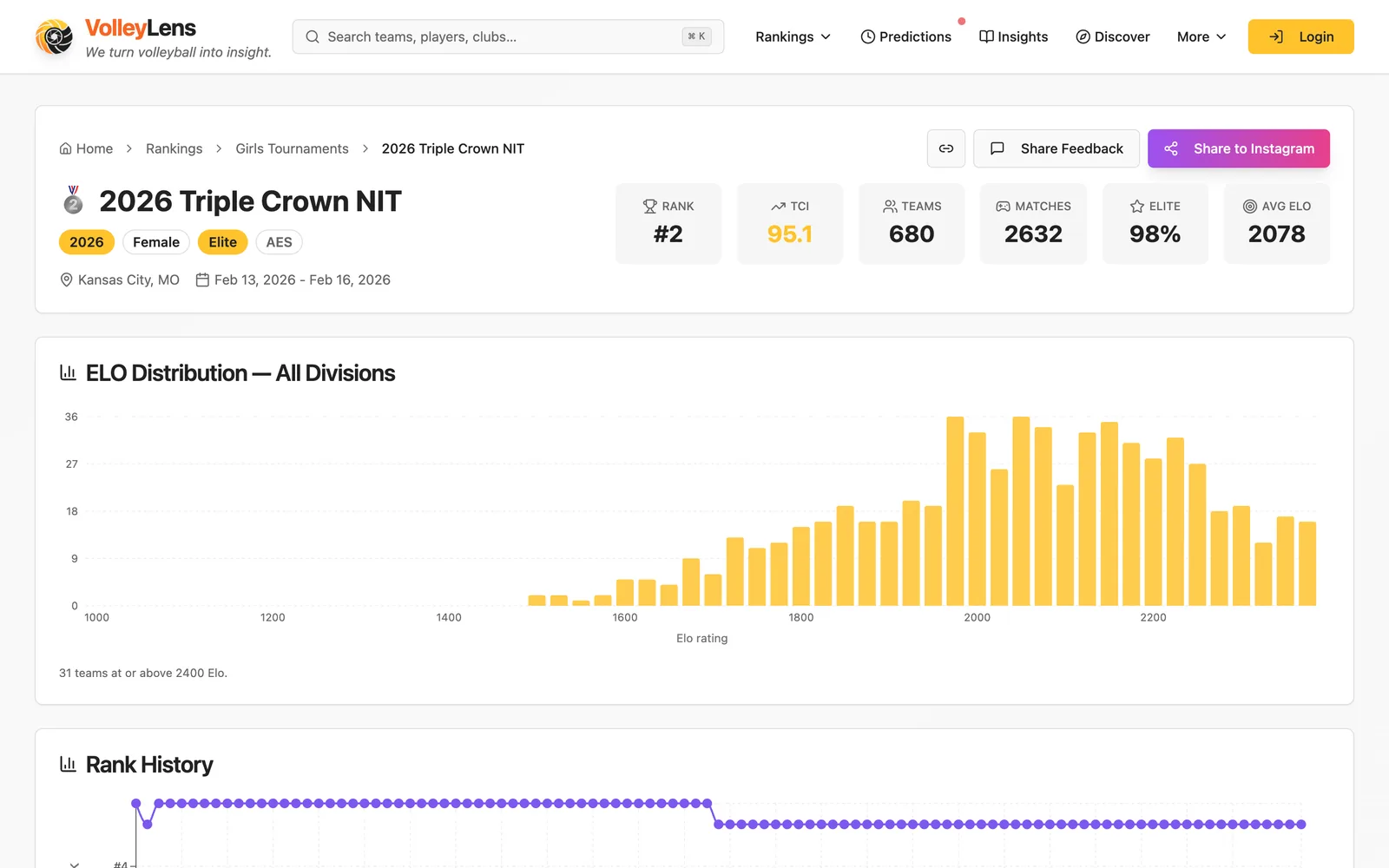The width and height of the screenshot is (1389, 868).
Task: Click the Login button
Action: pyautogui.click(x=1300, y=36)
